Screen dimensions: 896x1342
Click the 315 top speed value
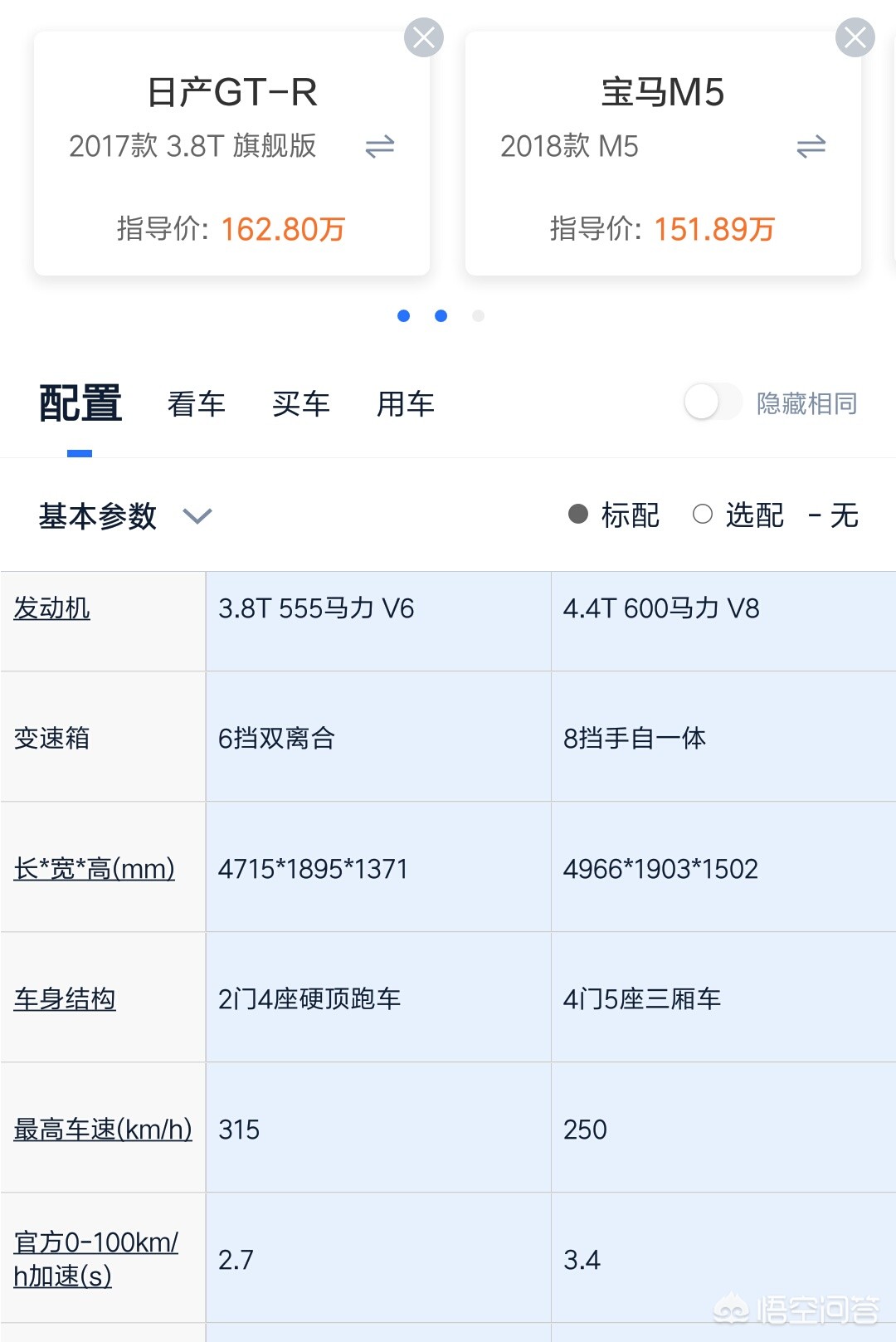point(239,1130)
